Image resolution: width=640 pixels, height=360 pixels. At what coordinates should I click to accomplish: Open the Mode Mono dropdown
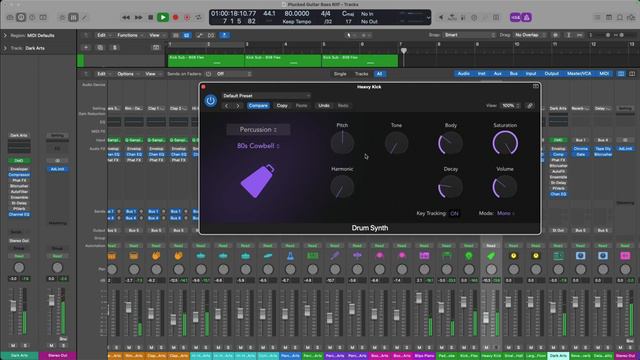tap(506, 213)
